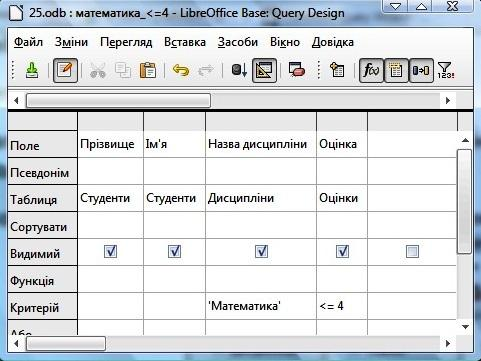Click the Псевдонім row header

pyautogui.click(x=43, y=172)
